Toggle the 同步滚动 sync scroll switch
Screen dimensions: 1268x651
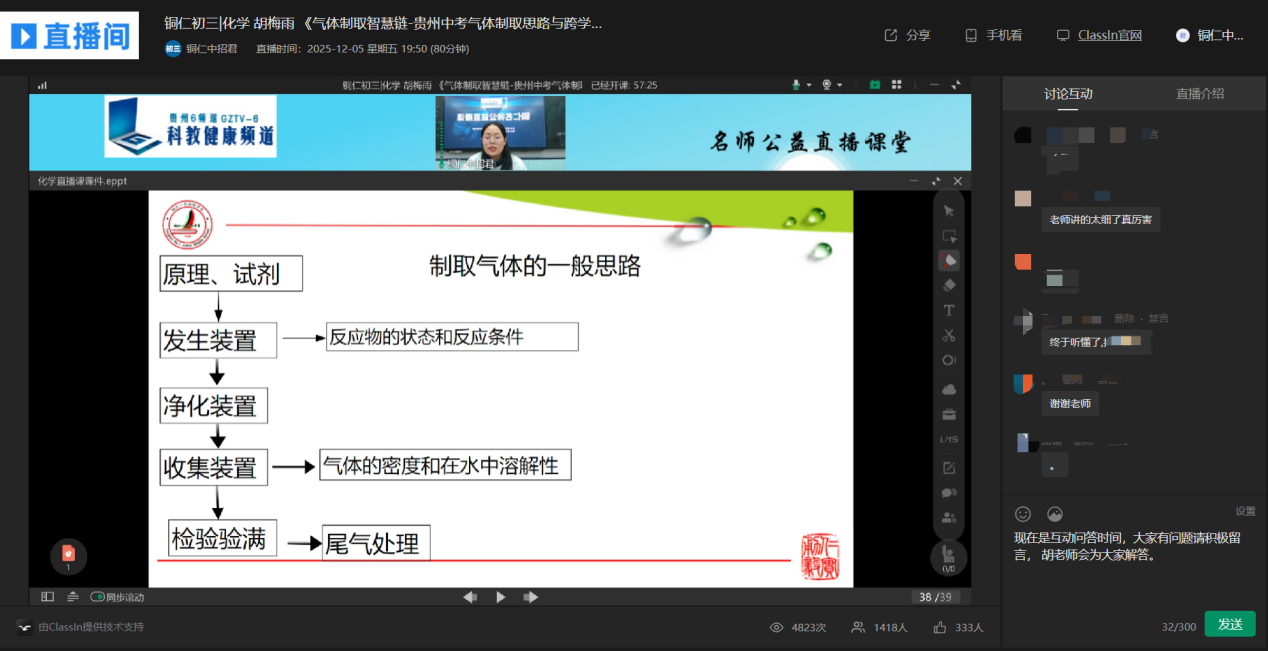[x=98, y=597]
